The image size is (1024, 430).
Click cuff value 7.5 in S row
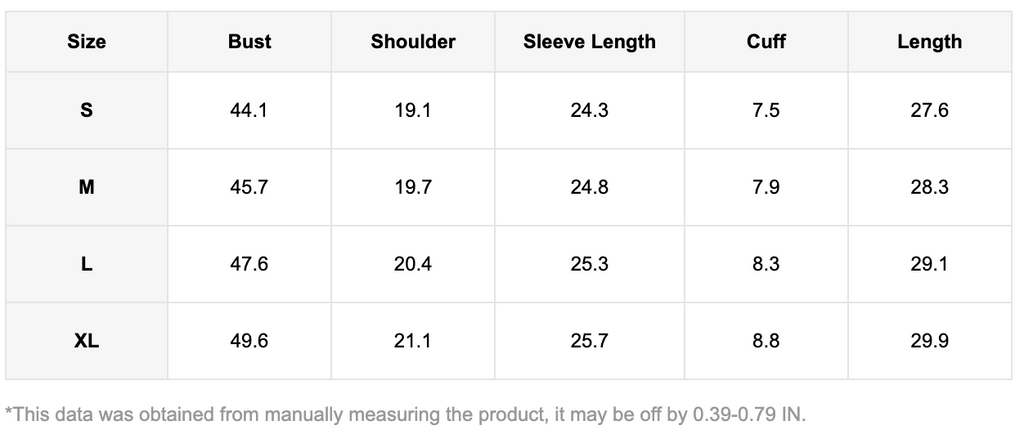click(x=766, y=111)
